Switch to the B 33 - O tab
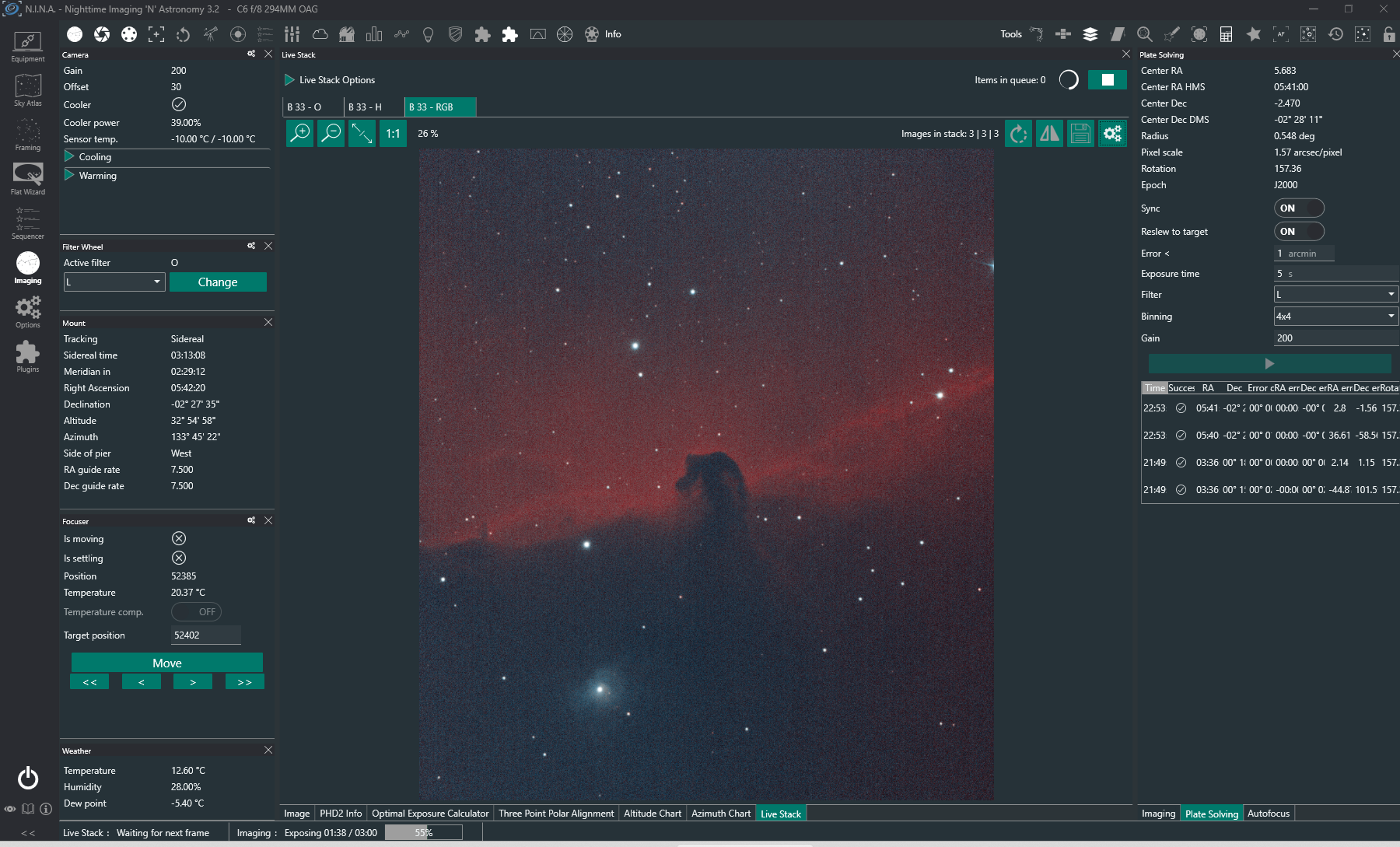 [313, 107]
